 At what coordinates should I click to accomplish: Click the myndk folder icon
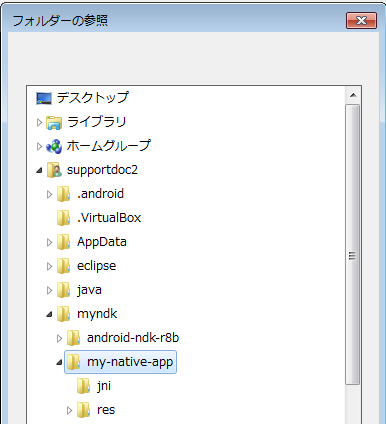[x=63, y=314]
